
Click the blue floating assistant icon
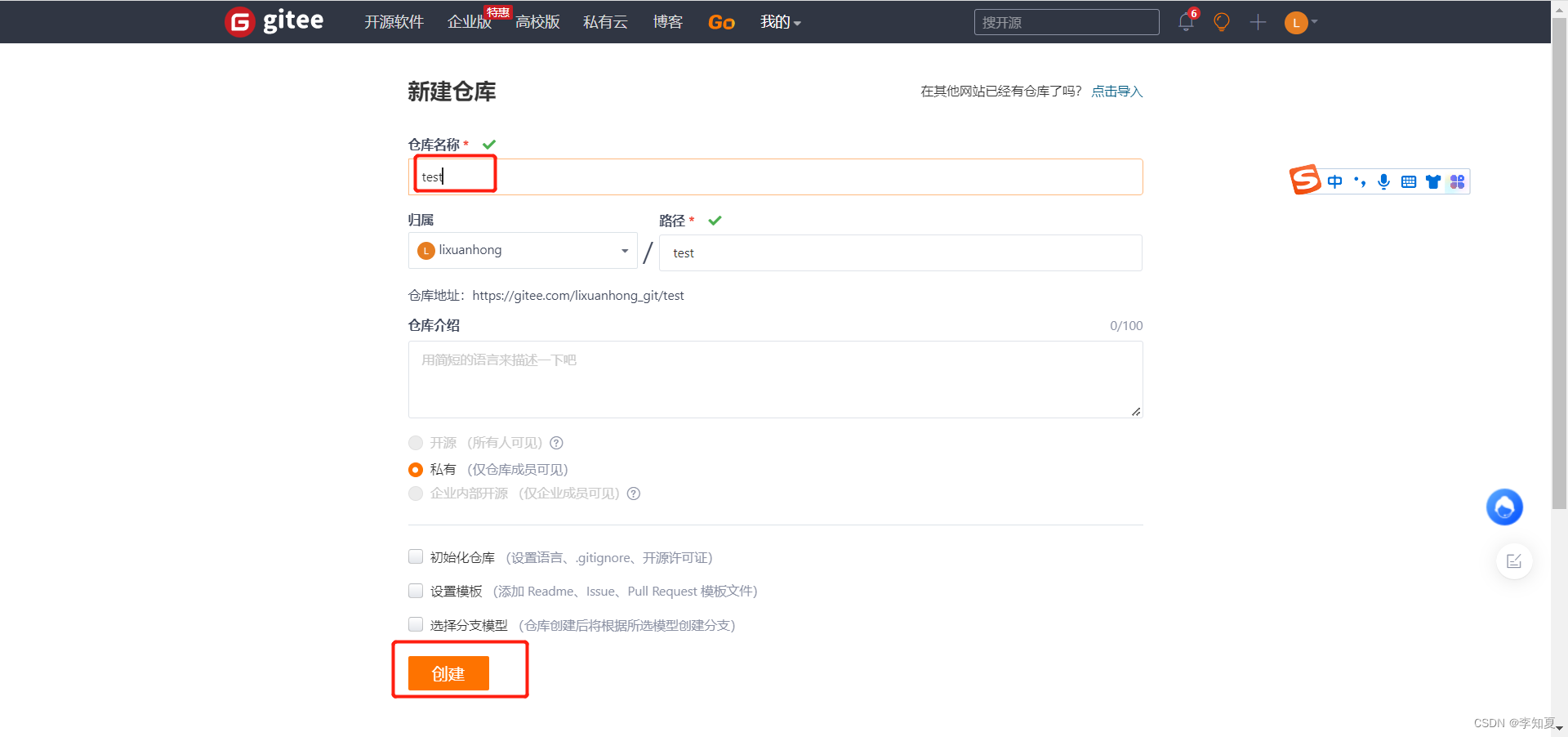click(x=1504, y=507)
